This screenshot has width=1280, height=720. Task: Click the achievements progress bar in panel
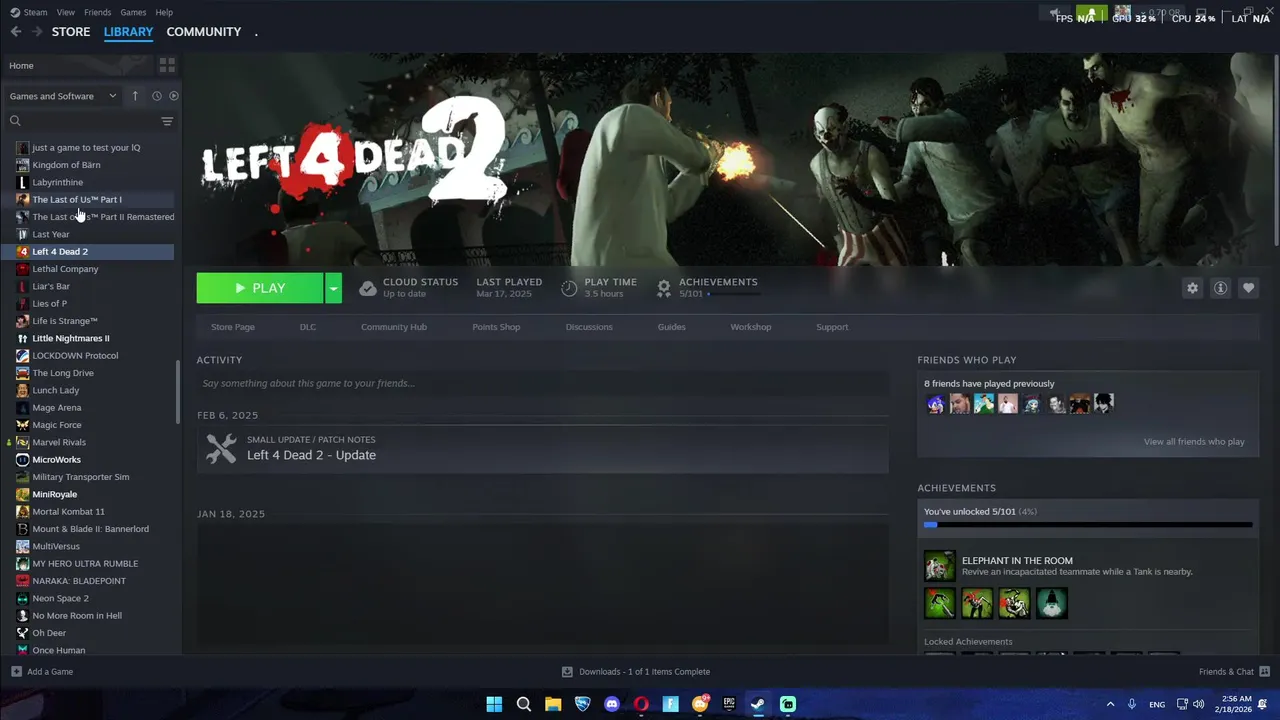(x=1088, y=524)
